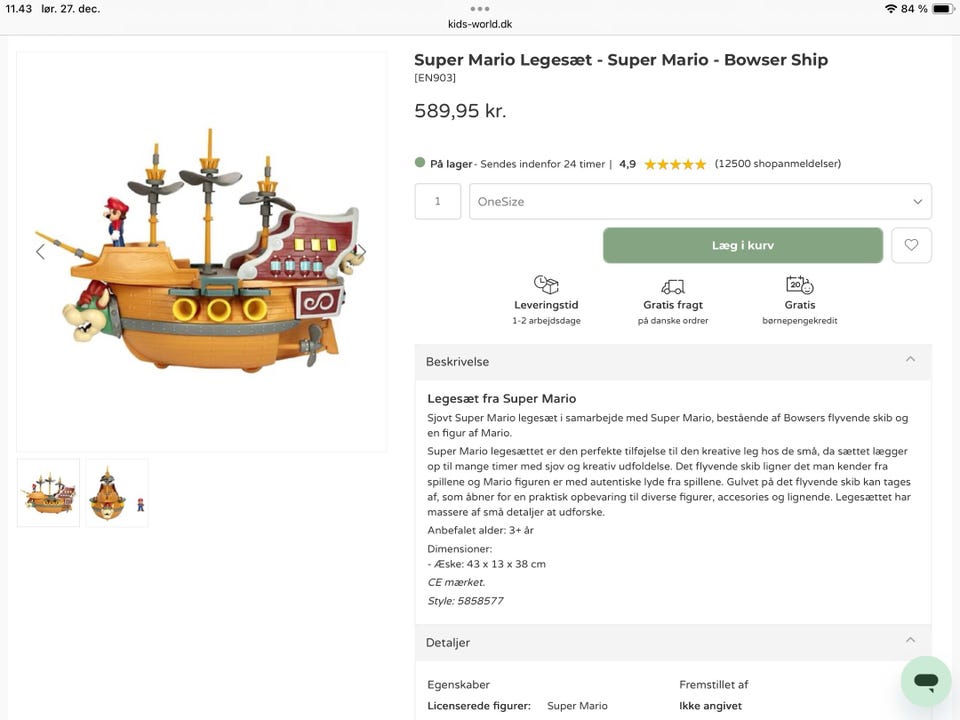Tap the Leveringstid delivery box icon

point(546,286)
